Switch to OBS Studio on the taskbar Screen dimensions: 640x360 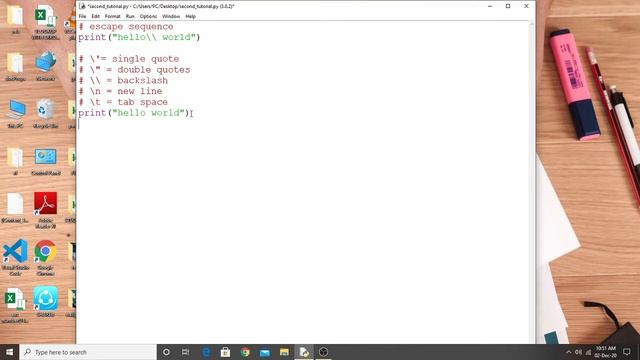point(323,352)
